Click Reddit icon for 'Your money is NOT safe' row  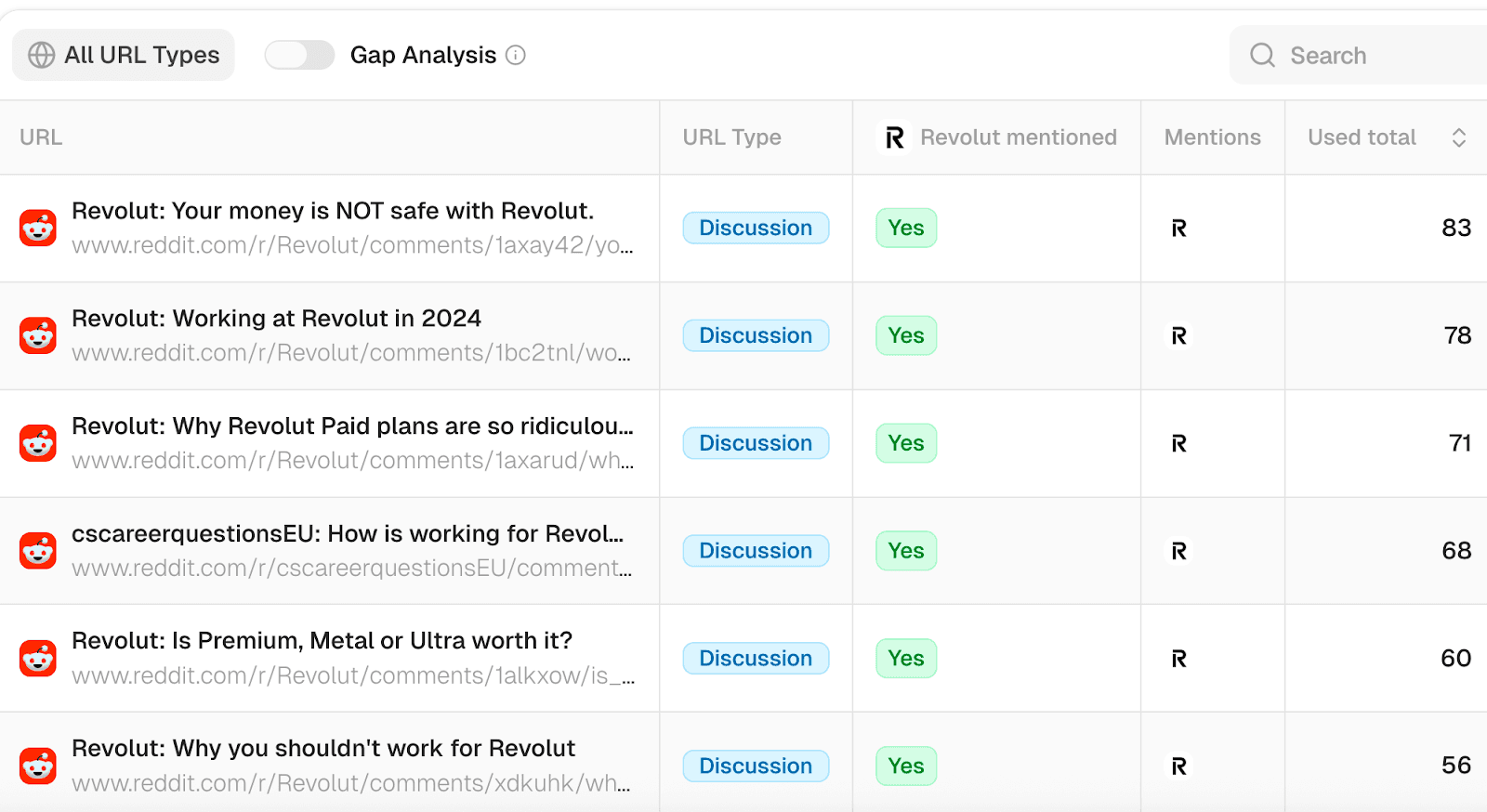click(x=38, y=228)
